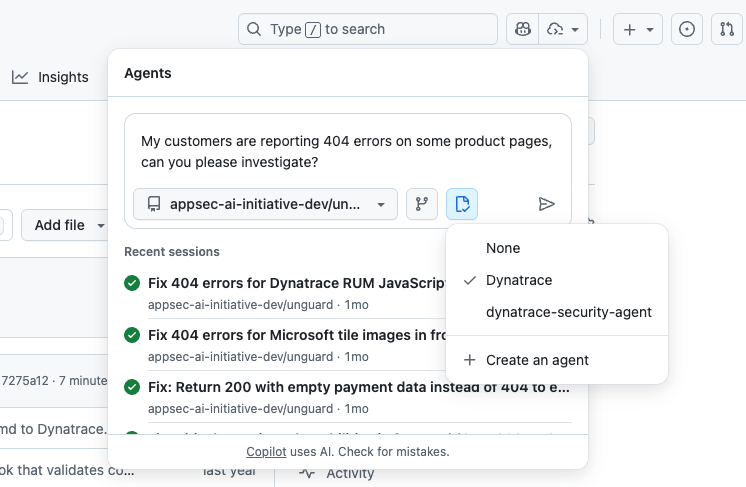Viewport: 746px width, 487px height.
Task: Open session Fix 404 errors for Microsoft tile images
Action: (x=297, y=335)
